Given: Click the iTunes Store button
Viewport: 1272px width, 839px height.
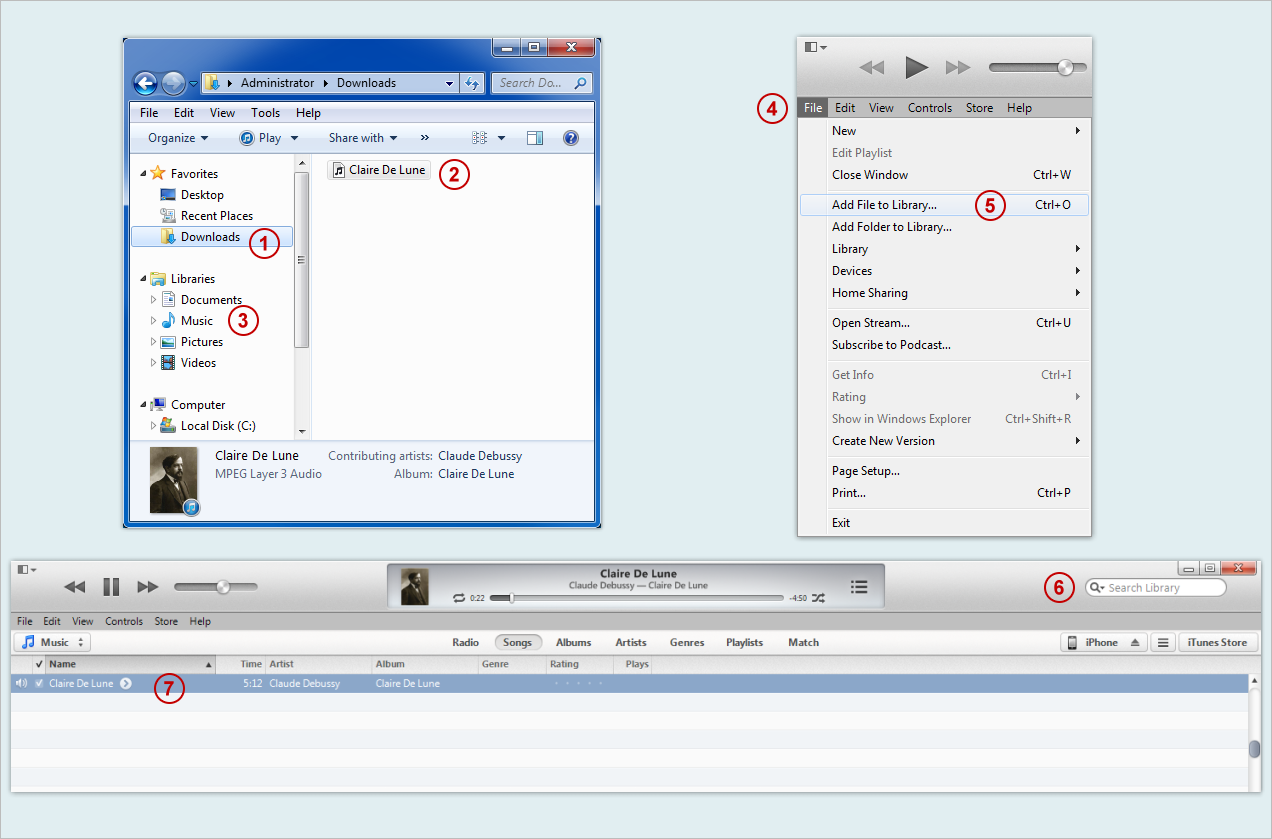Looking at the screenshot, I should coord(1218,643).
